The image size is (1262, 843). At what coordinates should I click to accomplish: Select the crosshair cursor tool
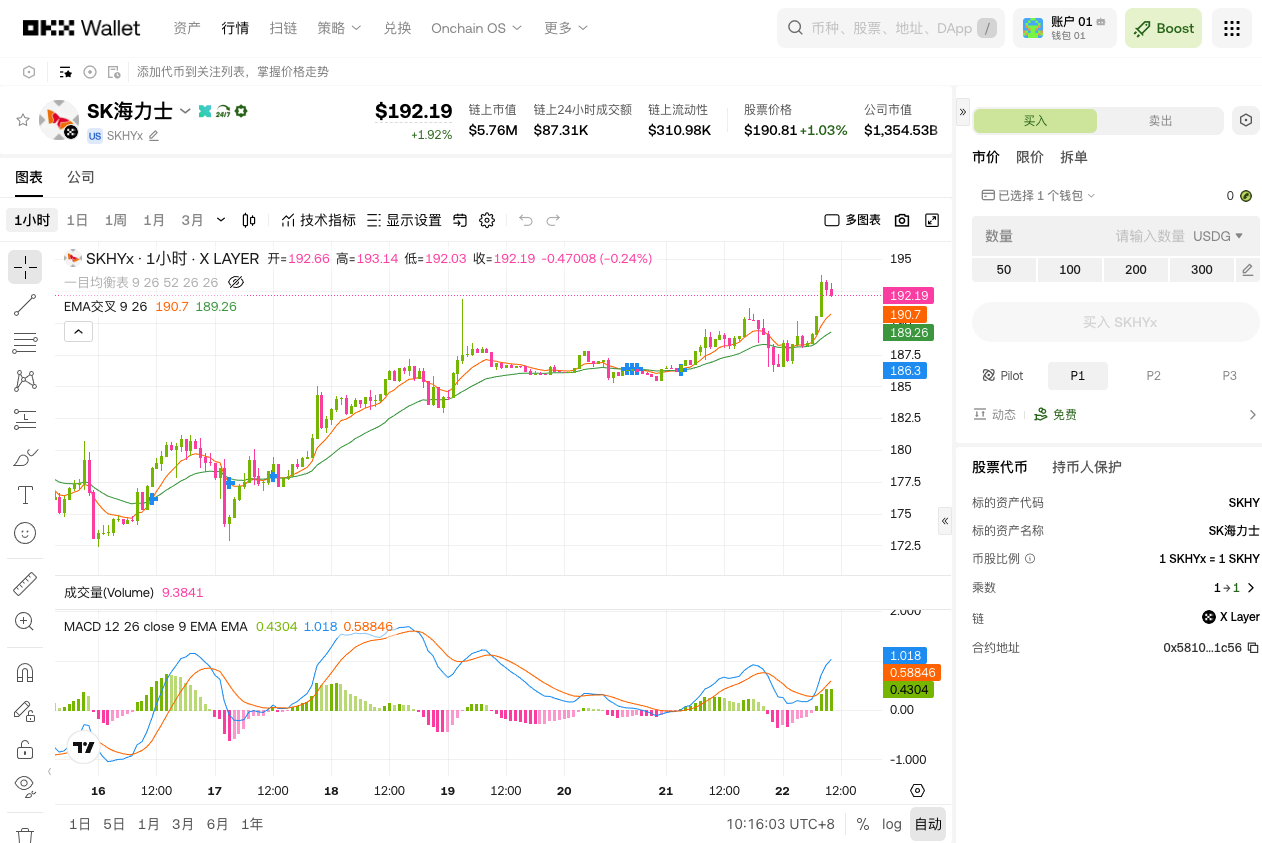point(25,267)
